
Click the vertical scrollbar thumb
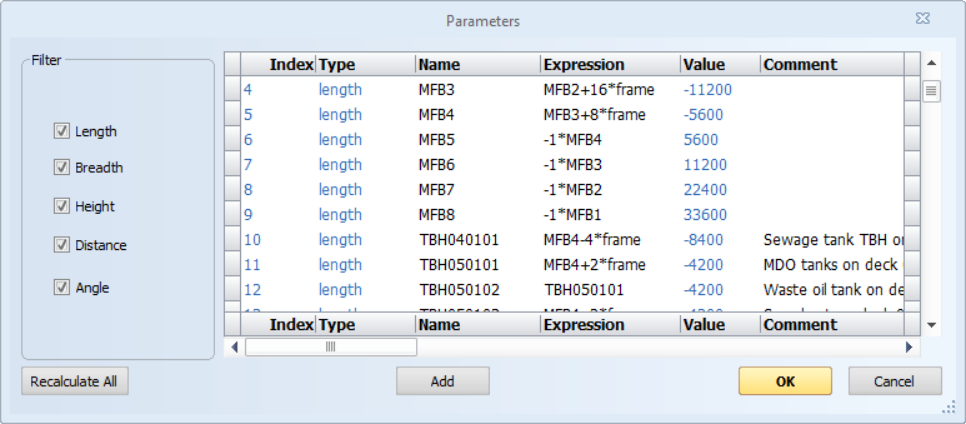tap(931, 92)
